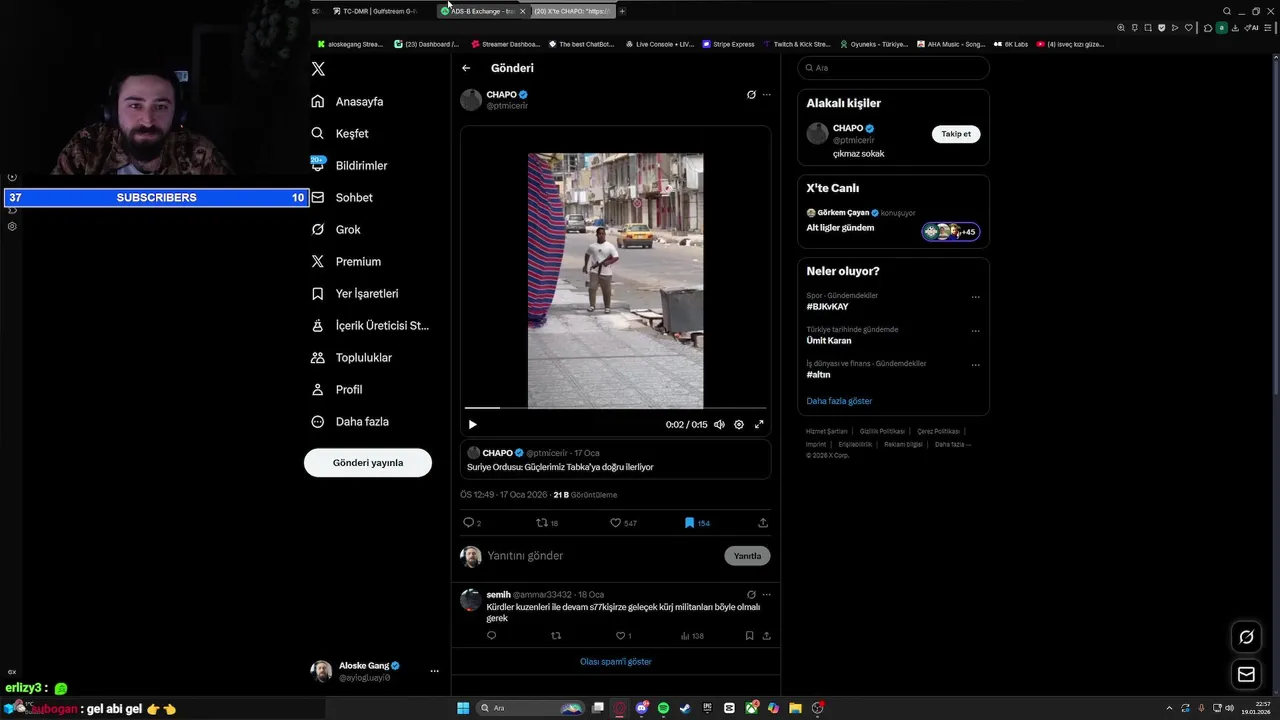Open Spotify from the taskbar
This screenshot has height=720, width=1280.
click(x=663, y=708)
